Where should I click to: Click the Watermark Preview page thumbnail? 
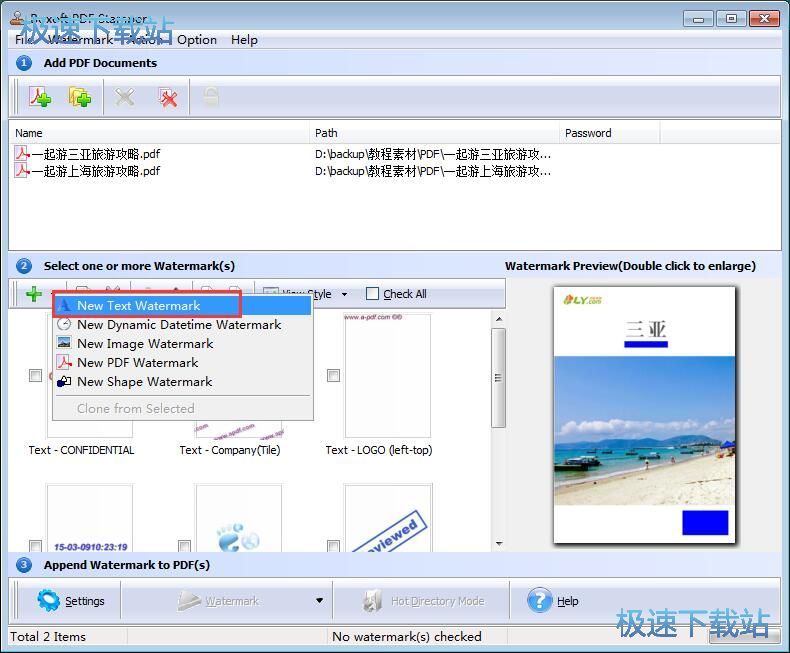(x=645, y=415)
